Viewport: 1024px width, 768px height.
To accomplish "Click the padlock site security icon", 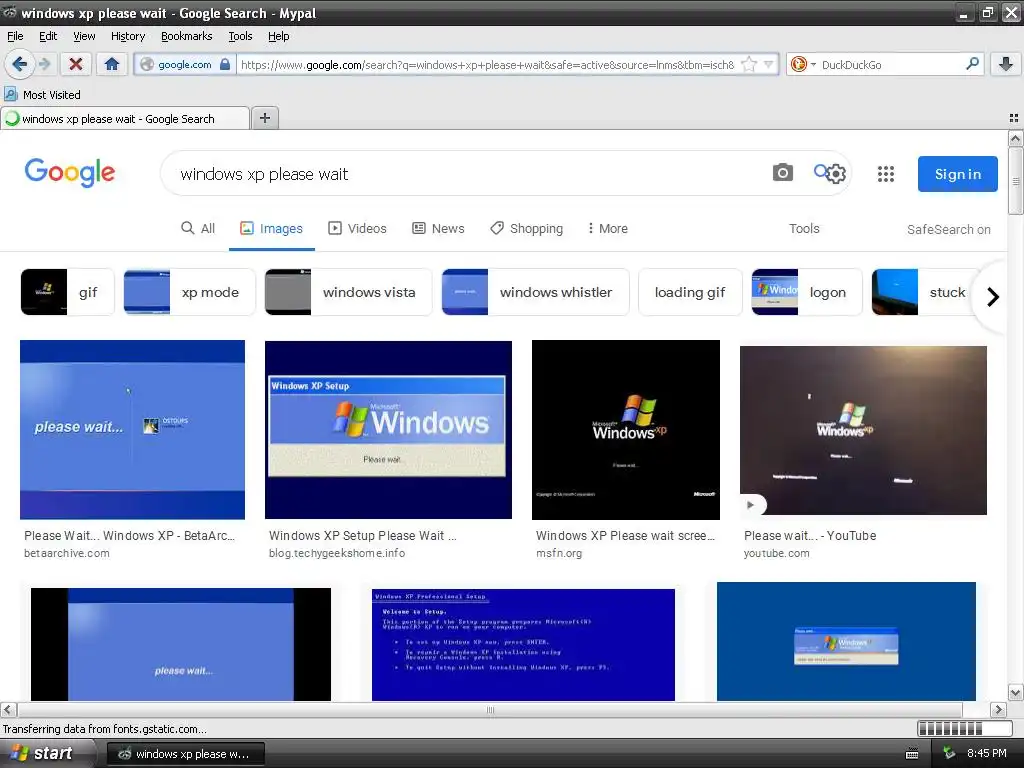I will (225, 64).
